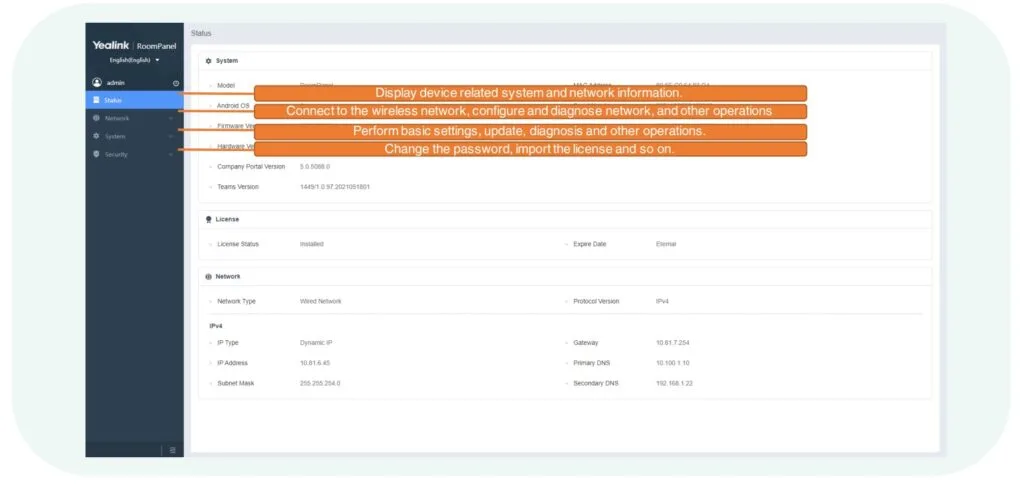Click the Model label in System section

coord(226,86)
